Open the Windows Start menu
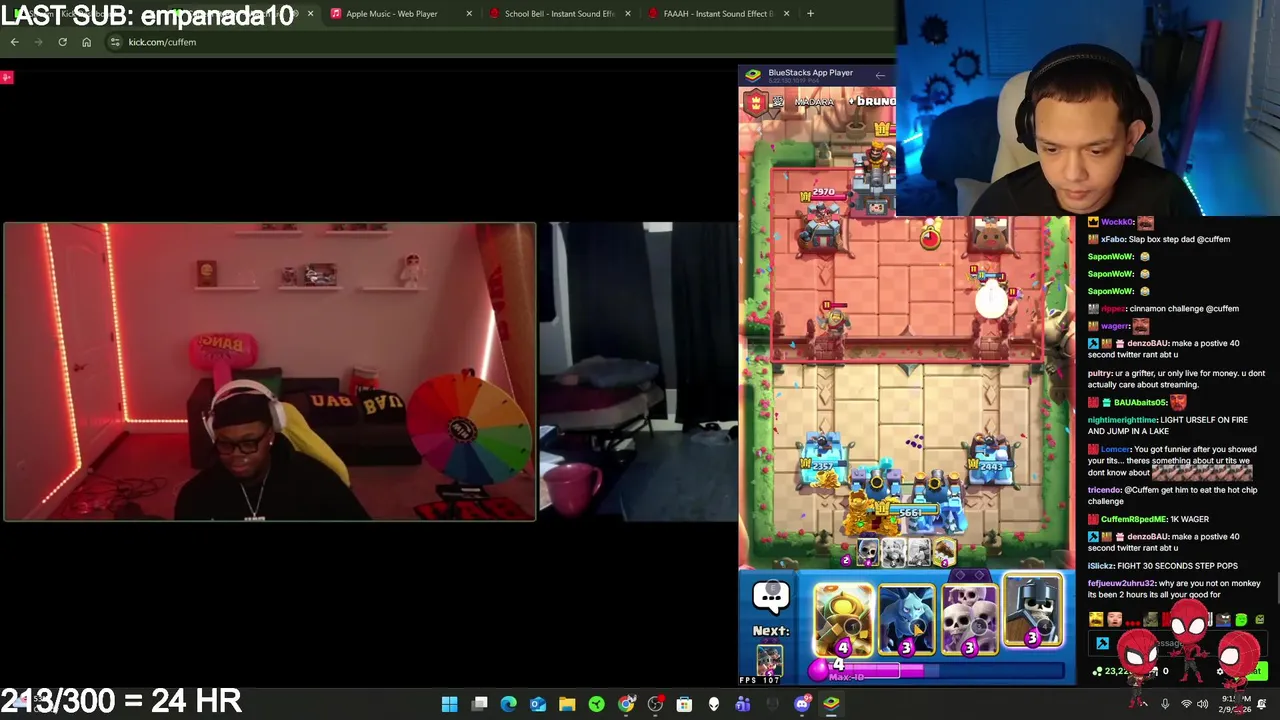 point(450,704)
